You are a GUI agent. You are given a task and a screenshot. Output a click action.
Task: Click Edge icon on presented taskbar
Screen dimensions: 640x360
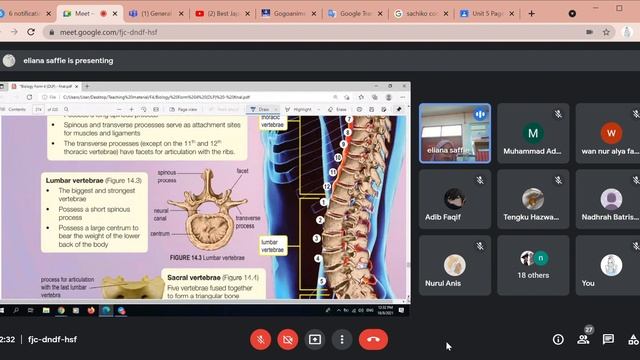(x=106, y=310)
